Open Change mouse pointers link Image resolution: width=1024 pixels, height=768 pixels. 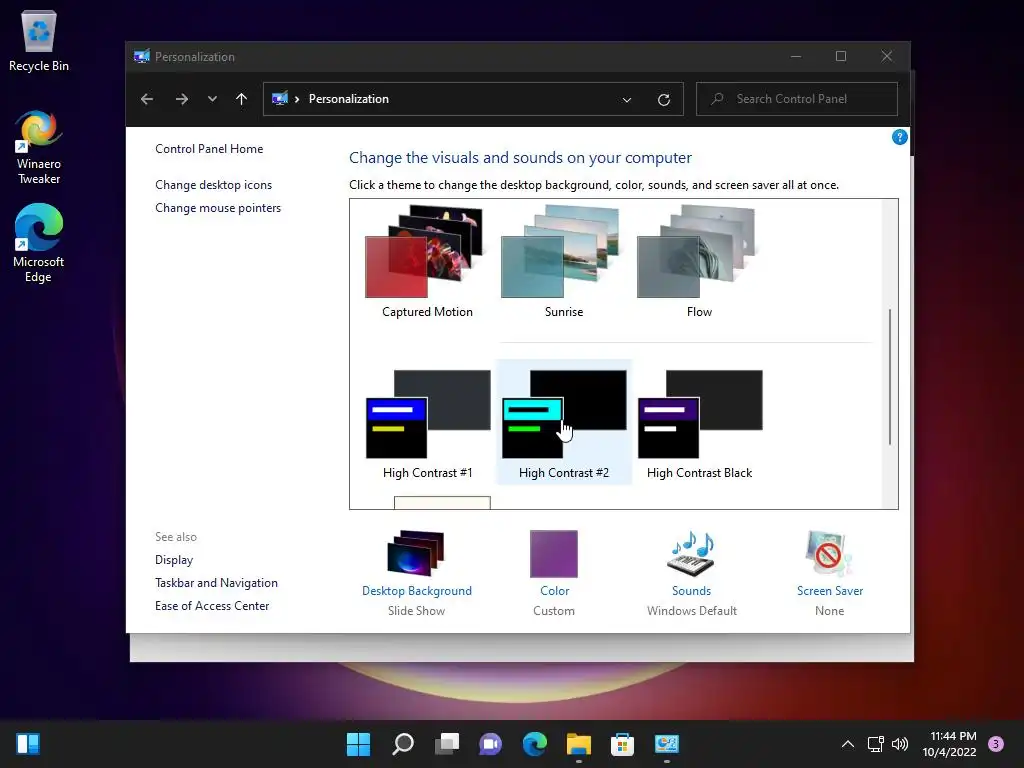click(218, 208)
